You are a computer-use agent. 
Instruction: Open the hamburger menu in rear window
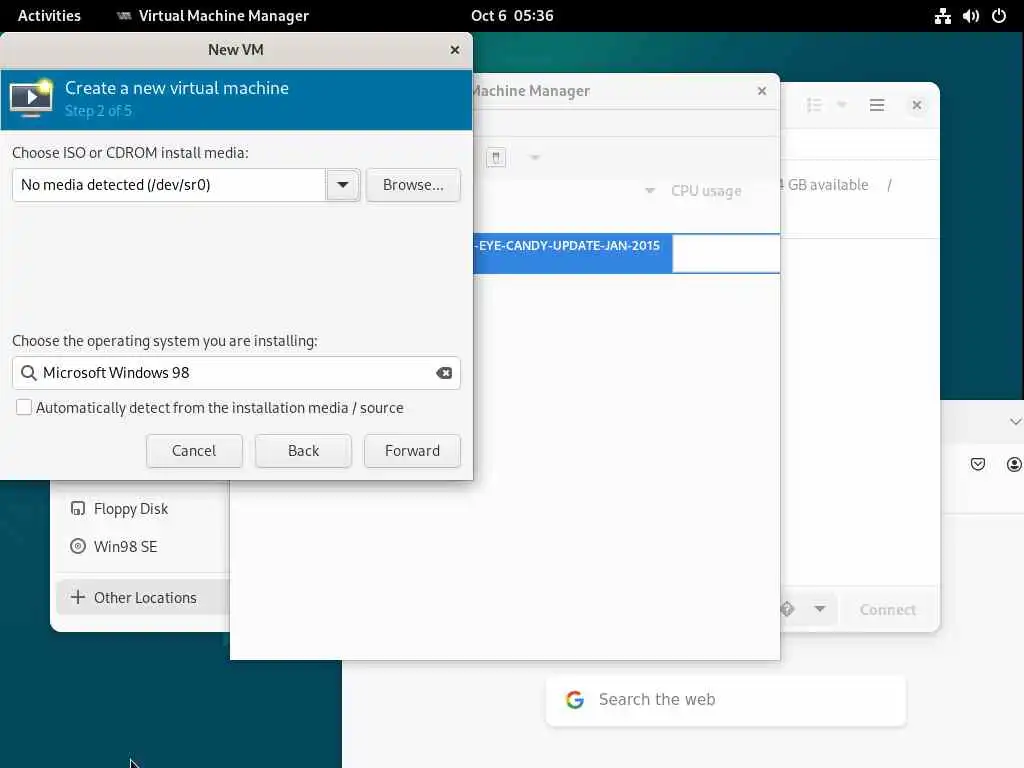876,105
